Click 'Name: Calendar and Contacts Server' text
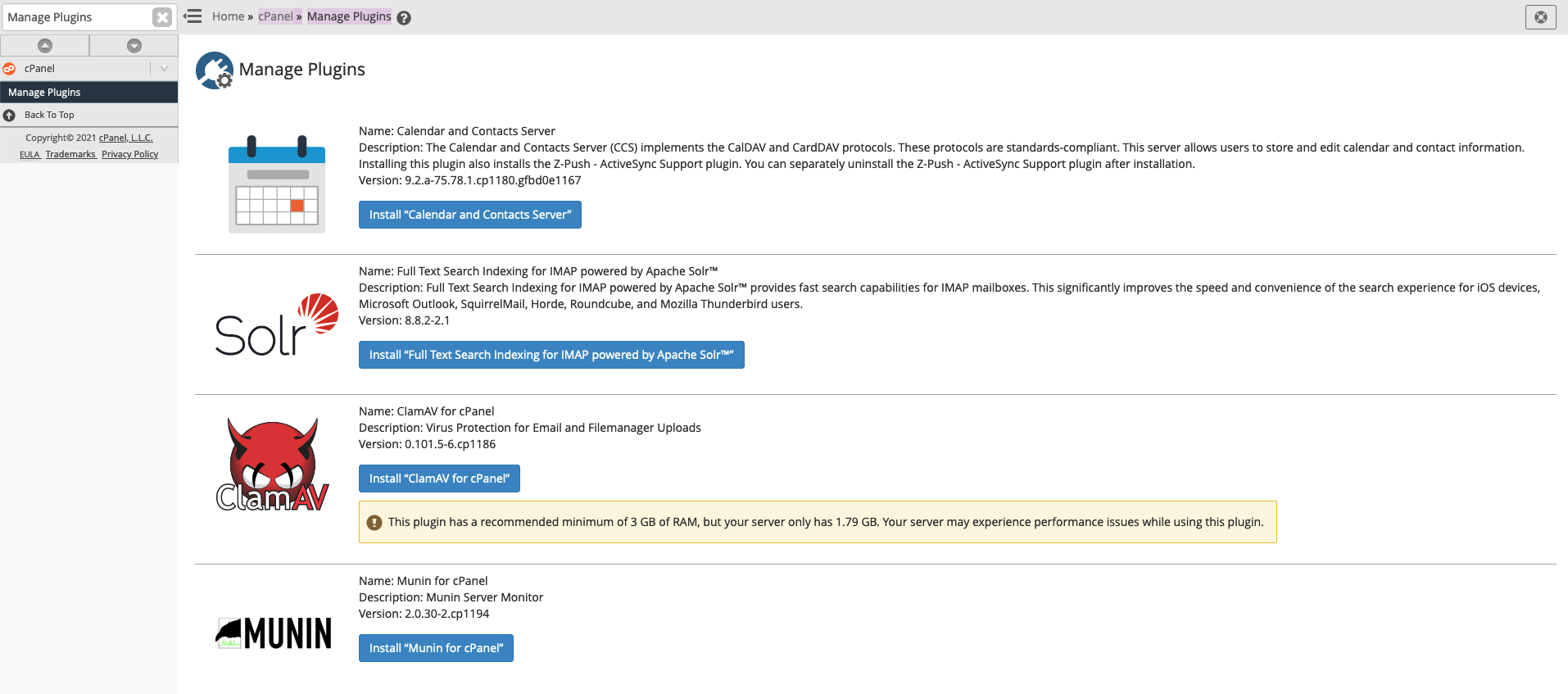Viewport: 1568px width, 694px height. (457, 131)
